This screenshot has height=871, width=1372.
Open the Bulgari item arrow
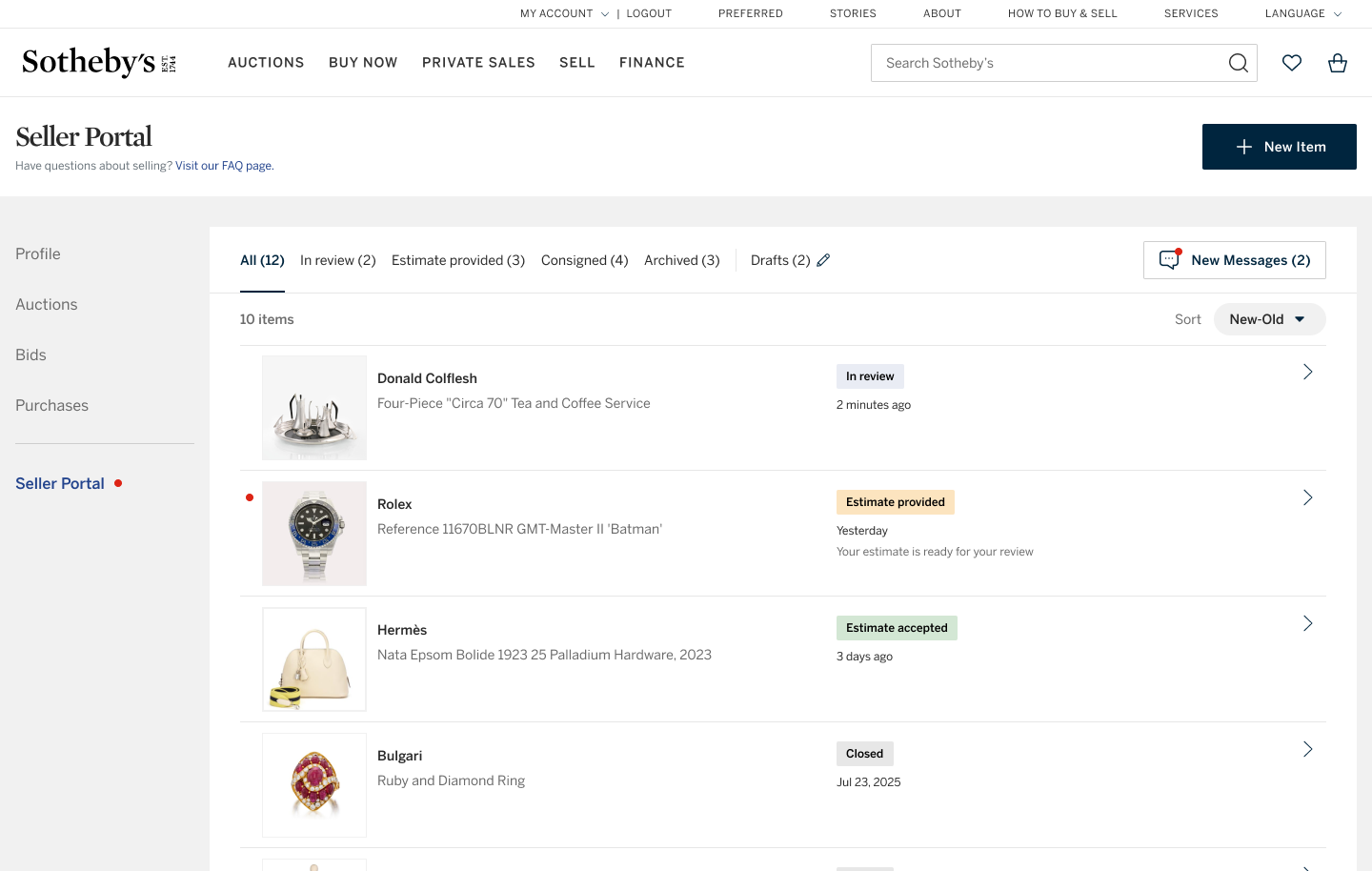[x=1307, y=749]
